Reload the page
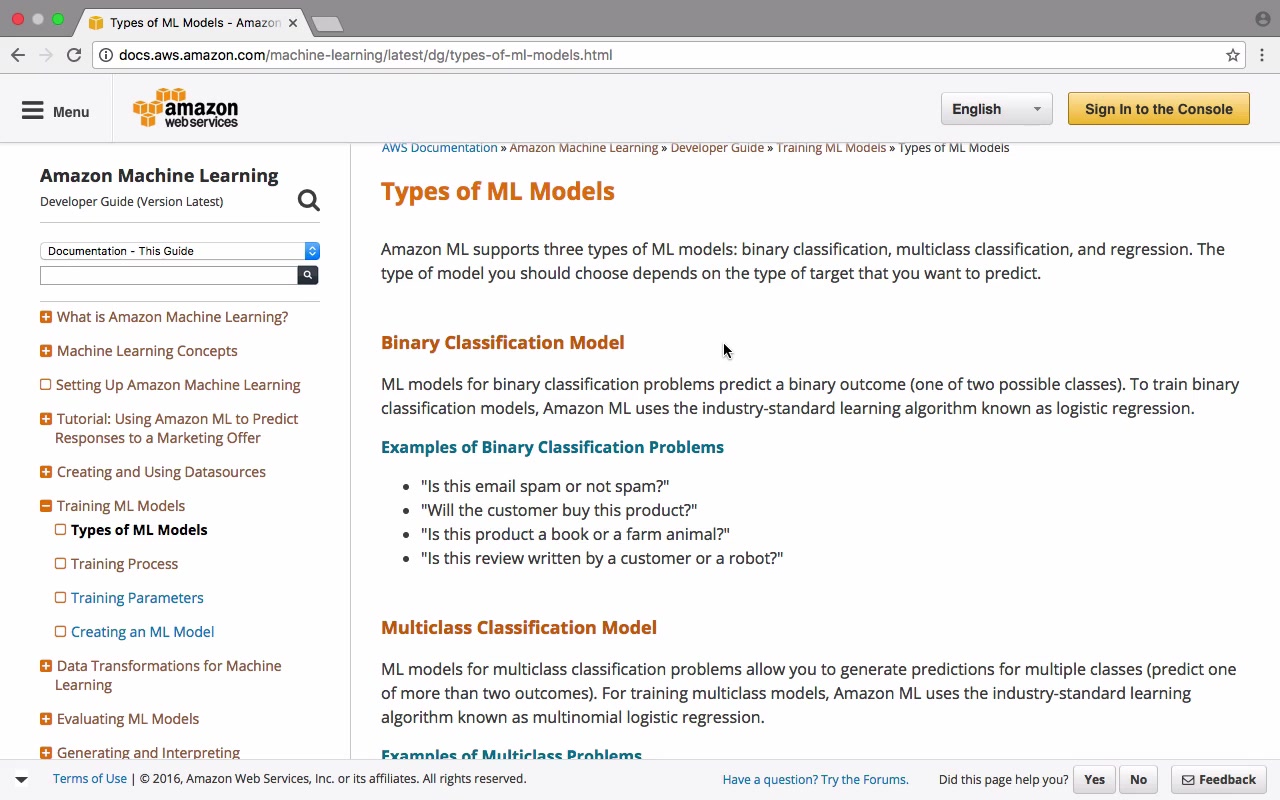 tap(74, 55)
